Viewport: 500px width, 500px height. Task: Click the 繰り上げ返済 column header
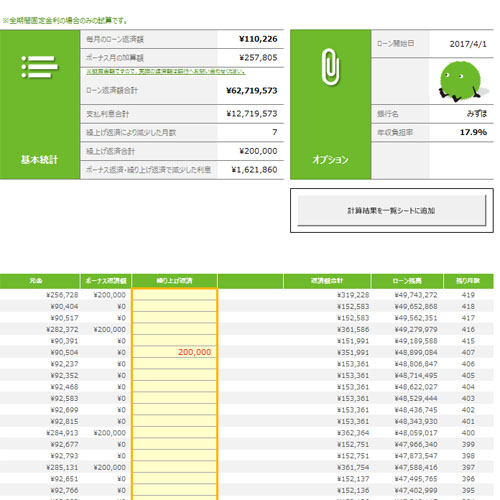pyautogui.click(x=175, y=281)
